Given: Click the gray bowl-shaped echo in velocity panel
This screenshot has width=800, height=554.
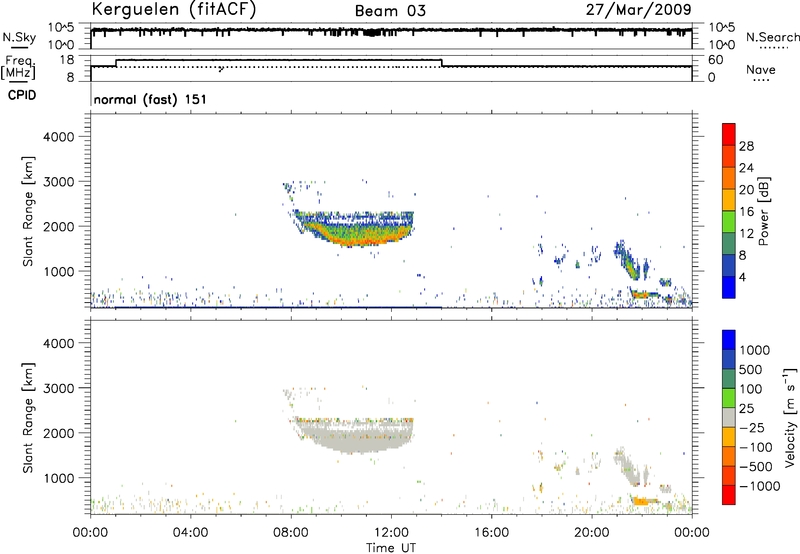Looking at the screenshot, I should 355,436.
